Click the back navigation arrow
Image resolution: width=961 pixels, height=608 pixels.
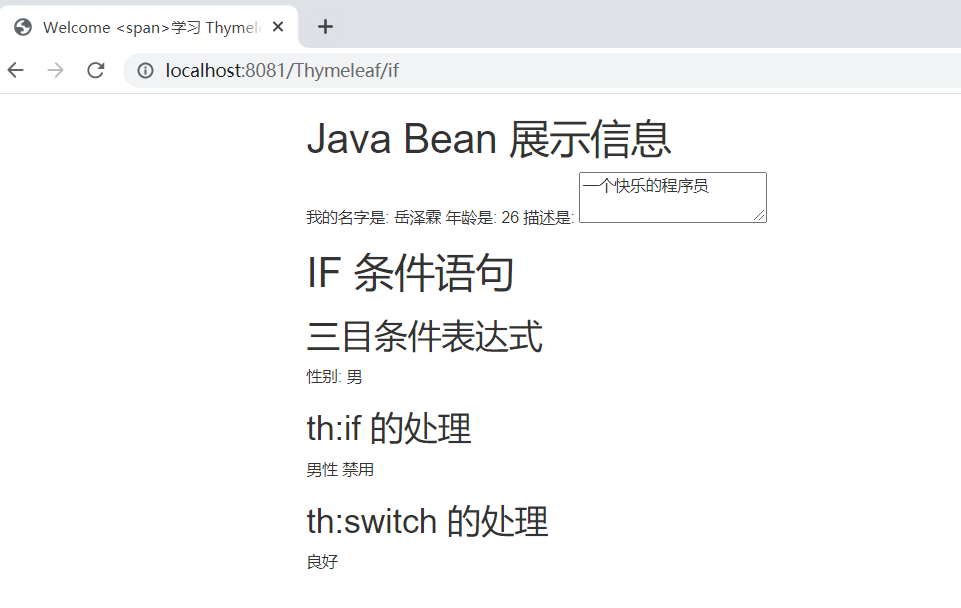[x=16, y=70]
